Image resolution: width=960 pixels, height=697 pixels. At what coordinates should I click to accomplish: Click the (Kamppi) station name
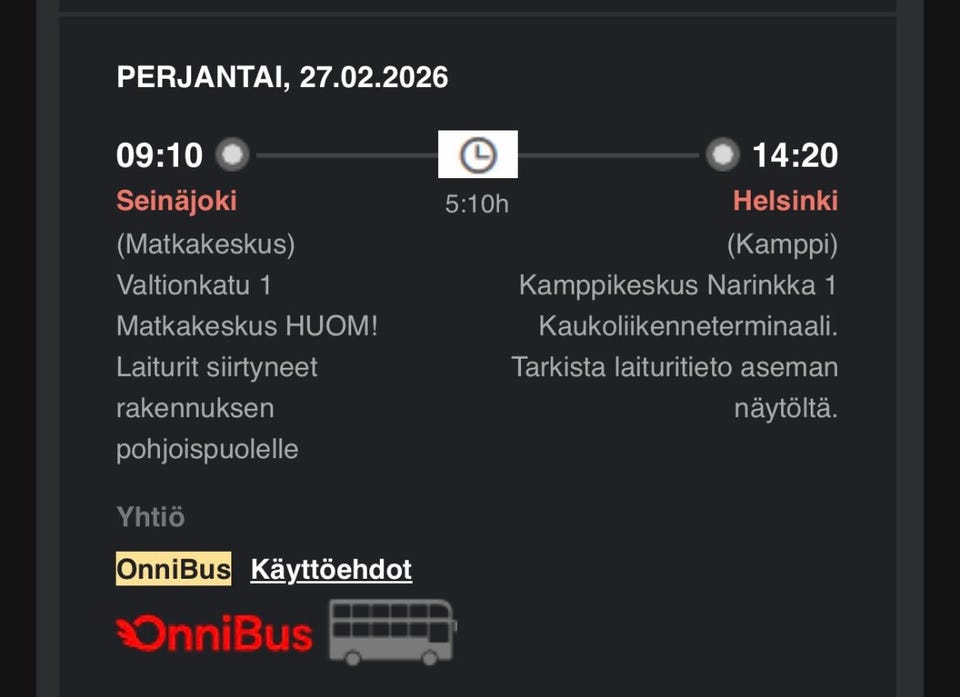tap(782, 243)
